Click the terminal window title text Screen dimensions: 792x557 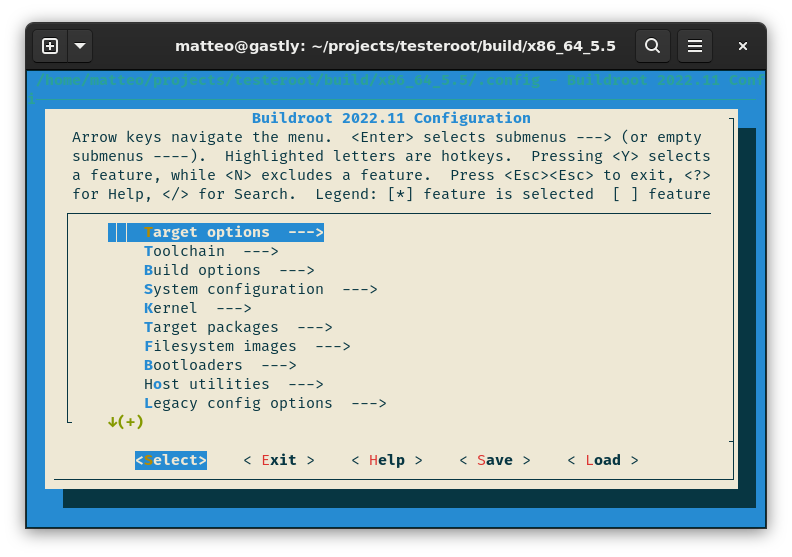tap(395, 46)
